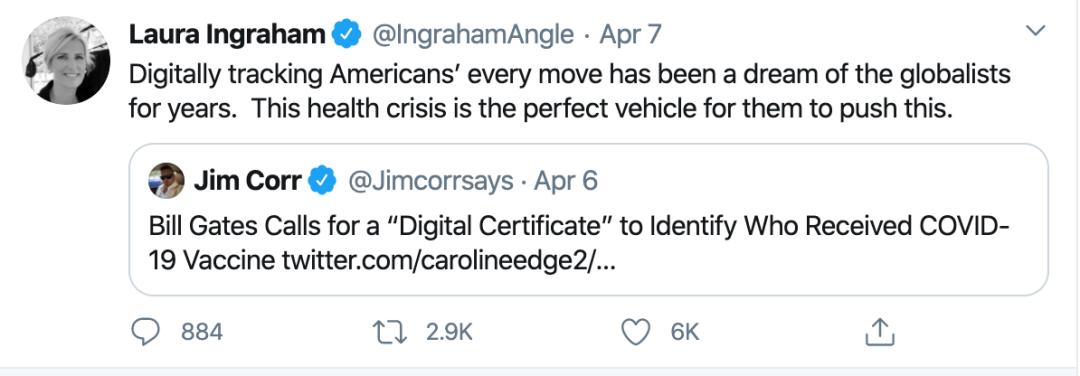Image resolution: width=1080 pixels, height=376 pixels.
Task: Expand the tweet options chevron
Action: point(1036,30)
